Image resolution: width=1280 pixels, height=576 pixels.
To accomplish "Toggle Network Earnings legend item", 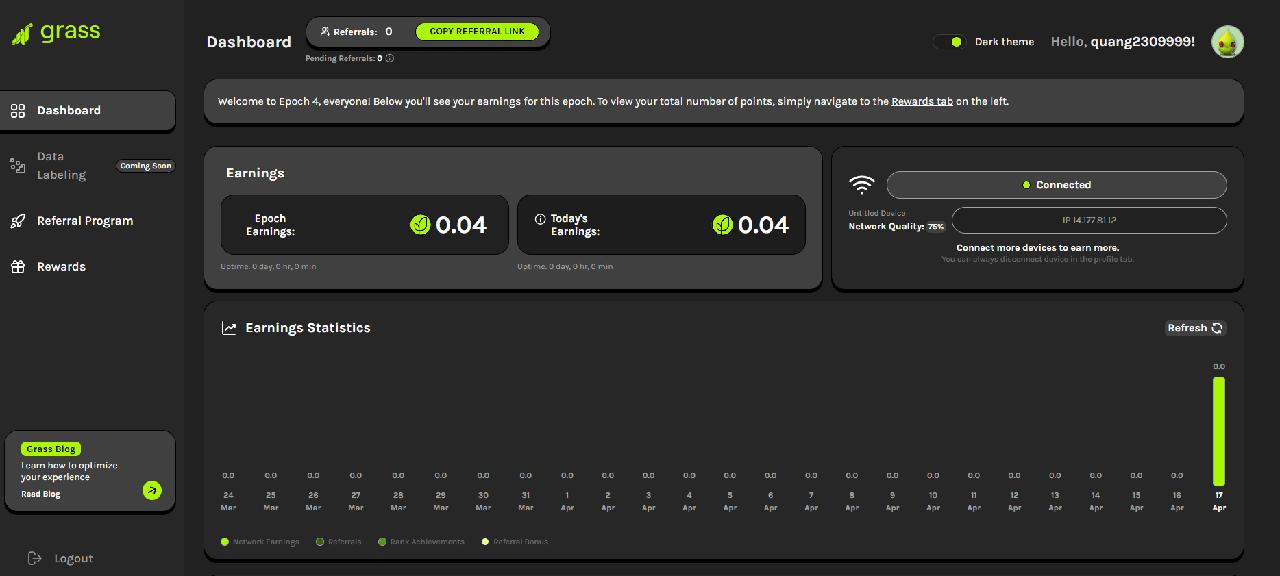I will [x=260, y=542].
